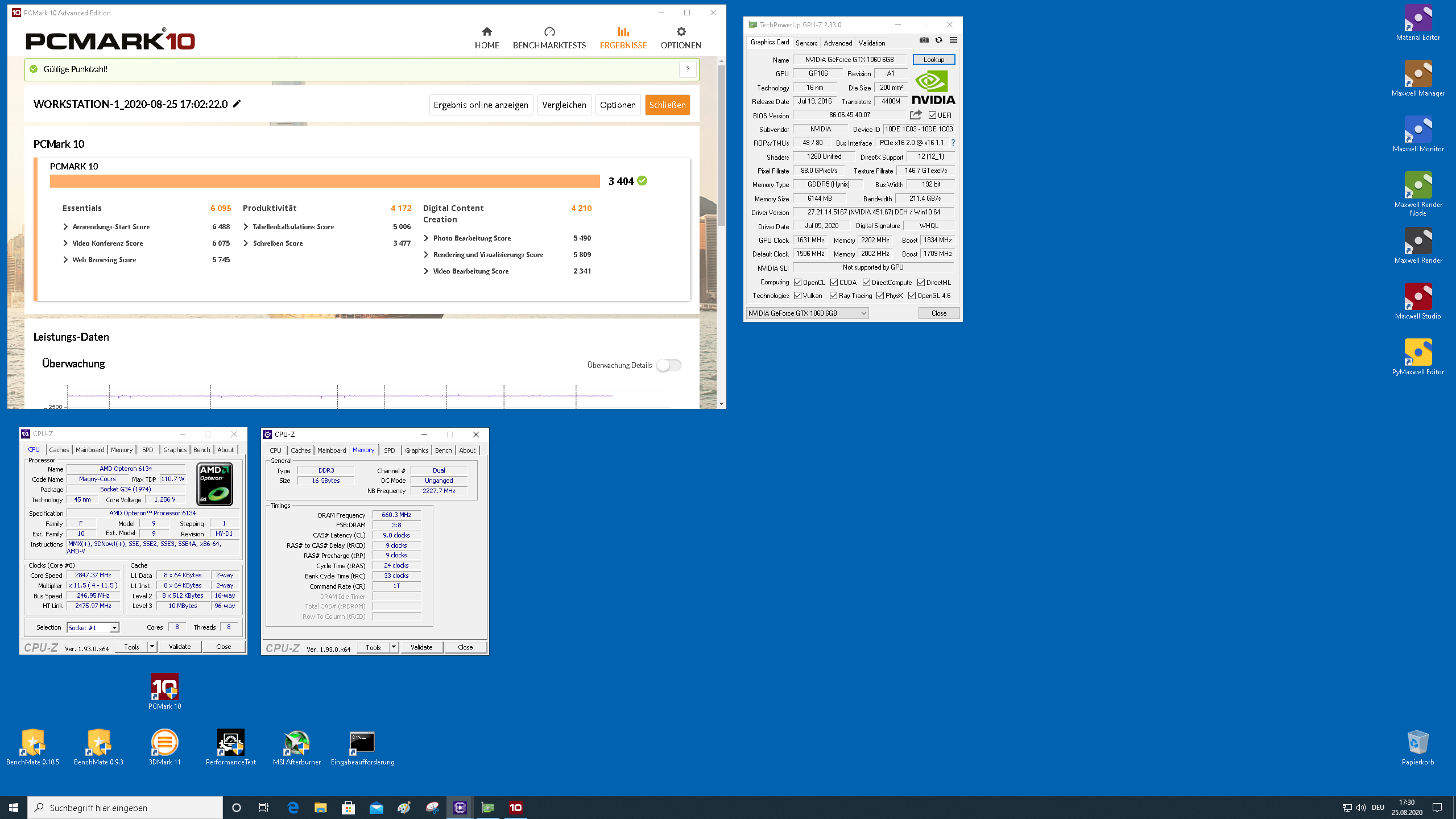Edit the result name with pencil icon

point(237,104)
